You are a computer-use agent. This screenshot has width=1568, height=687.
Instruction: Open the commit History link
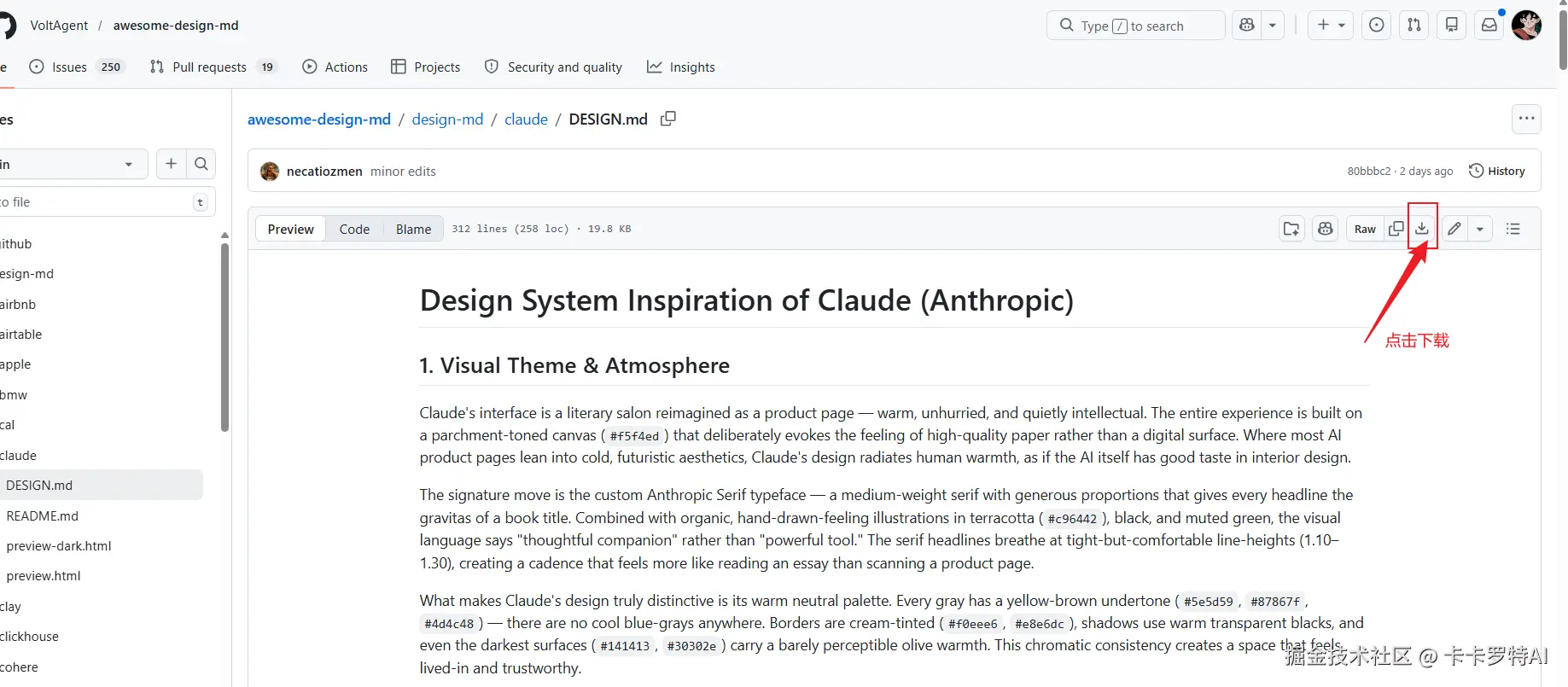click(x=1497, y=171)
